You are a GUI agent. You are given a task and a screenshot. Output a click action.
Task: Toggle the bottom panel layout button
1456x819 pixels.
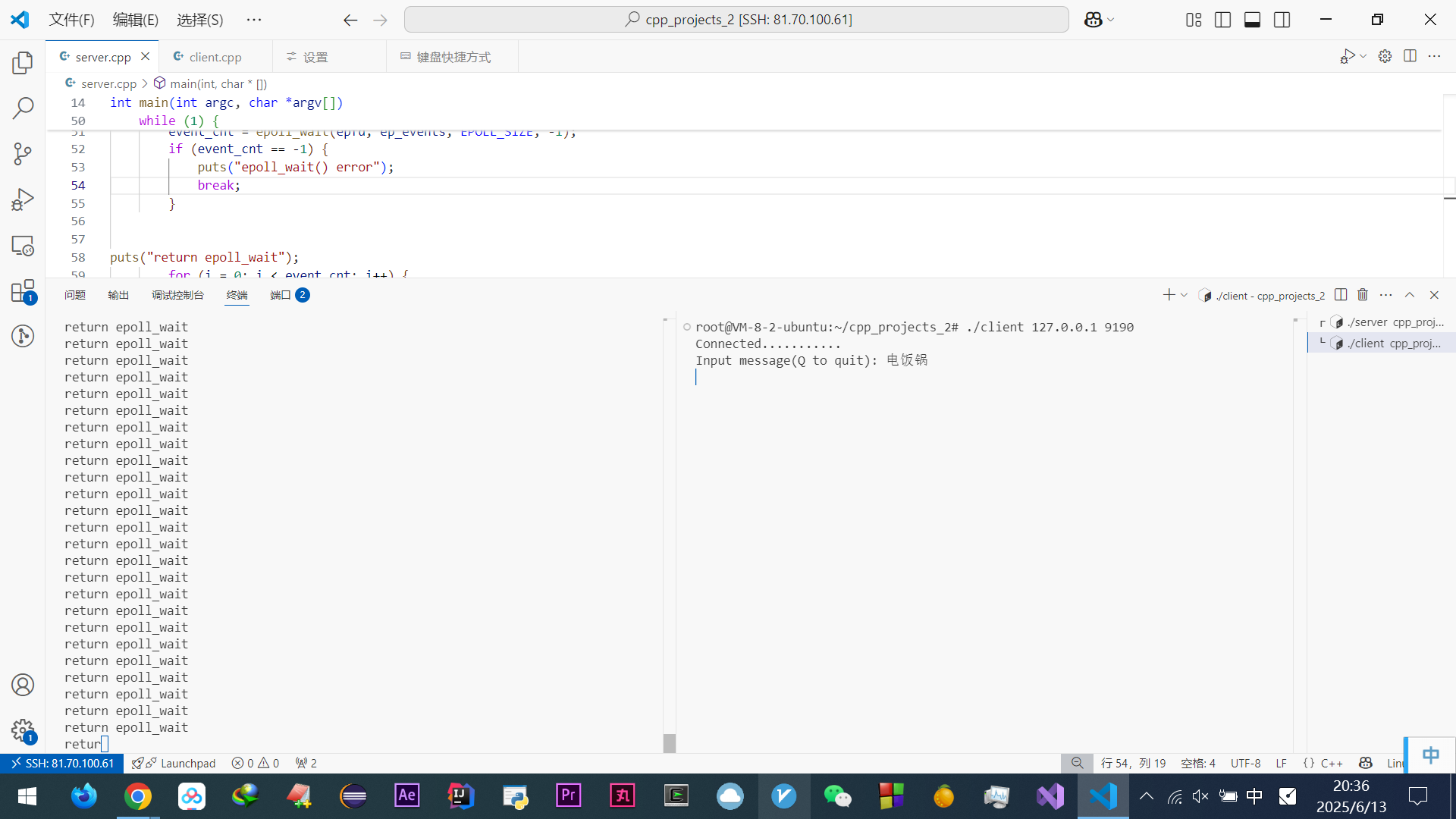1252,20
